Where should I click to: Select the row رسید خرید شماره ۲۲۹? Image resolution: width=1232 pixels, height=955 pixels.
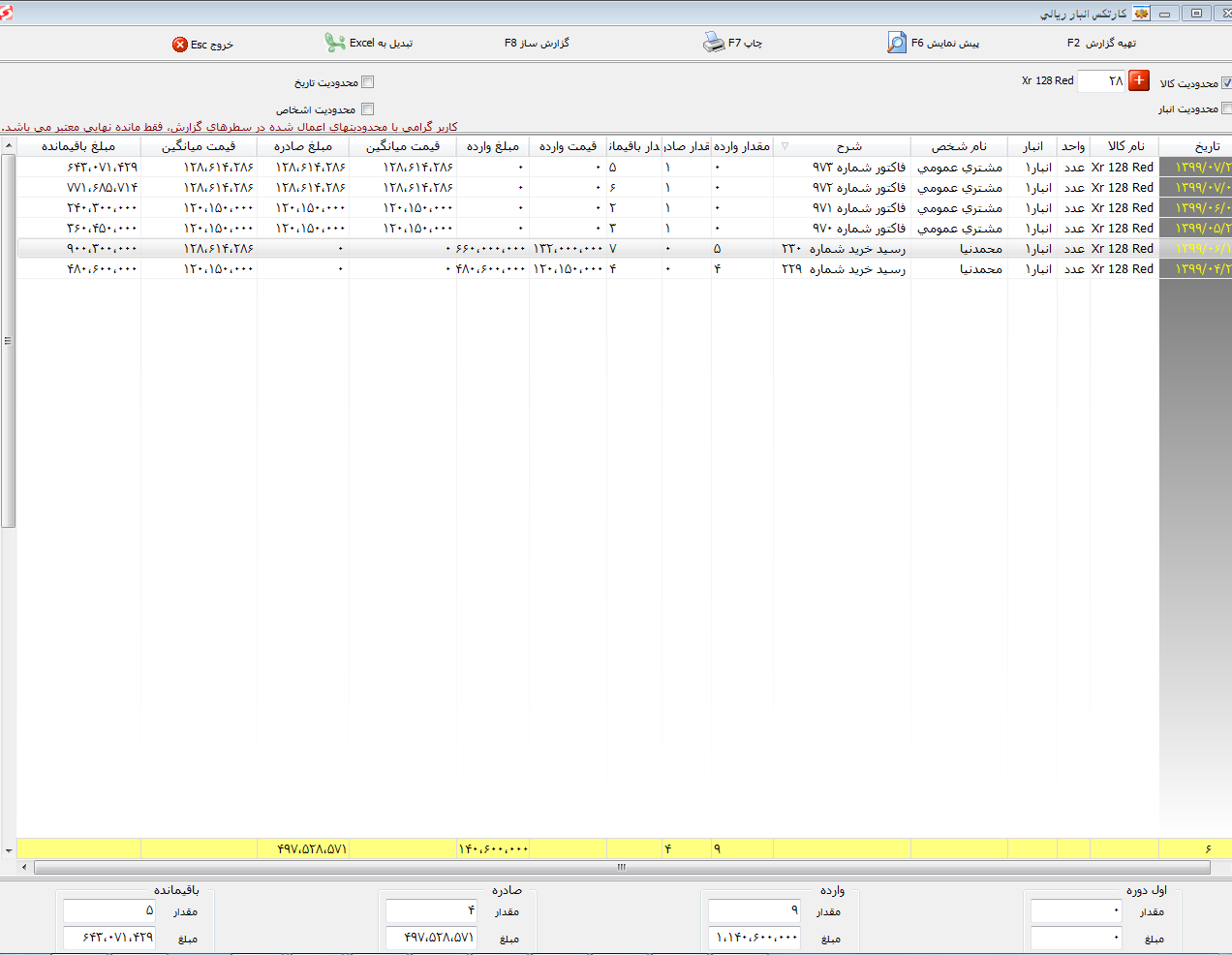click(x=624, y=269)
